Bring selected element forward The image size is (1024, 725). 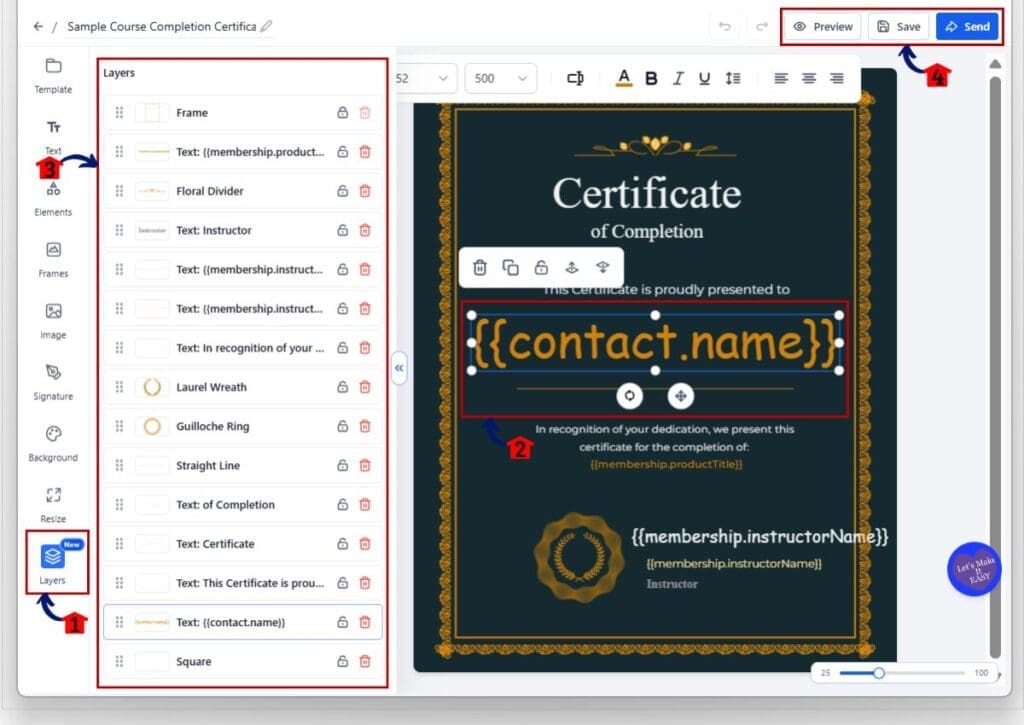click(572, 267)
